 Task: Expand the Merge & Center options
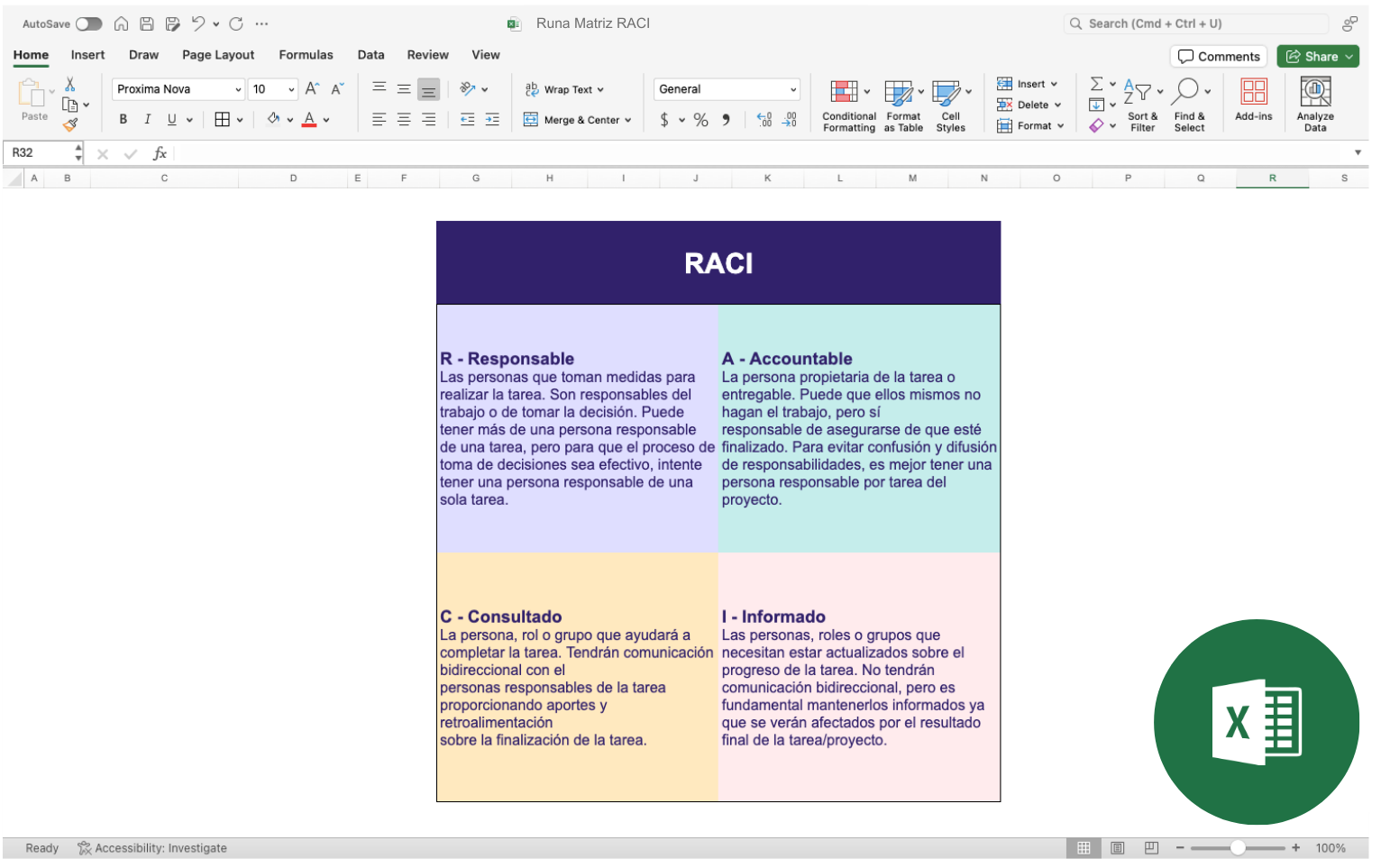pos(627,119)
